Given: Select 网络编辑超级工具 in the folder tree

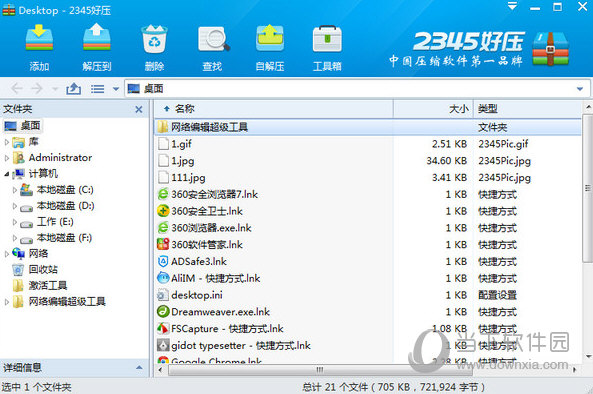Looking at the screenshot, I should (x=67, y=301).
